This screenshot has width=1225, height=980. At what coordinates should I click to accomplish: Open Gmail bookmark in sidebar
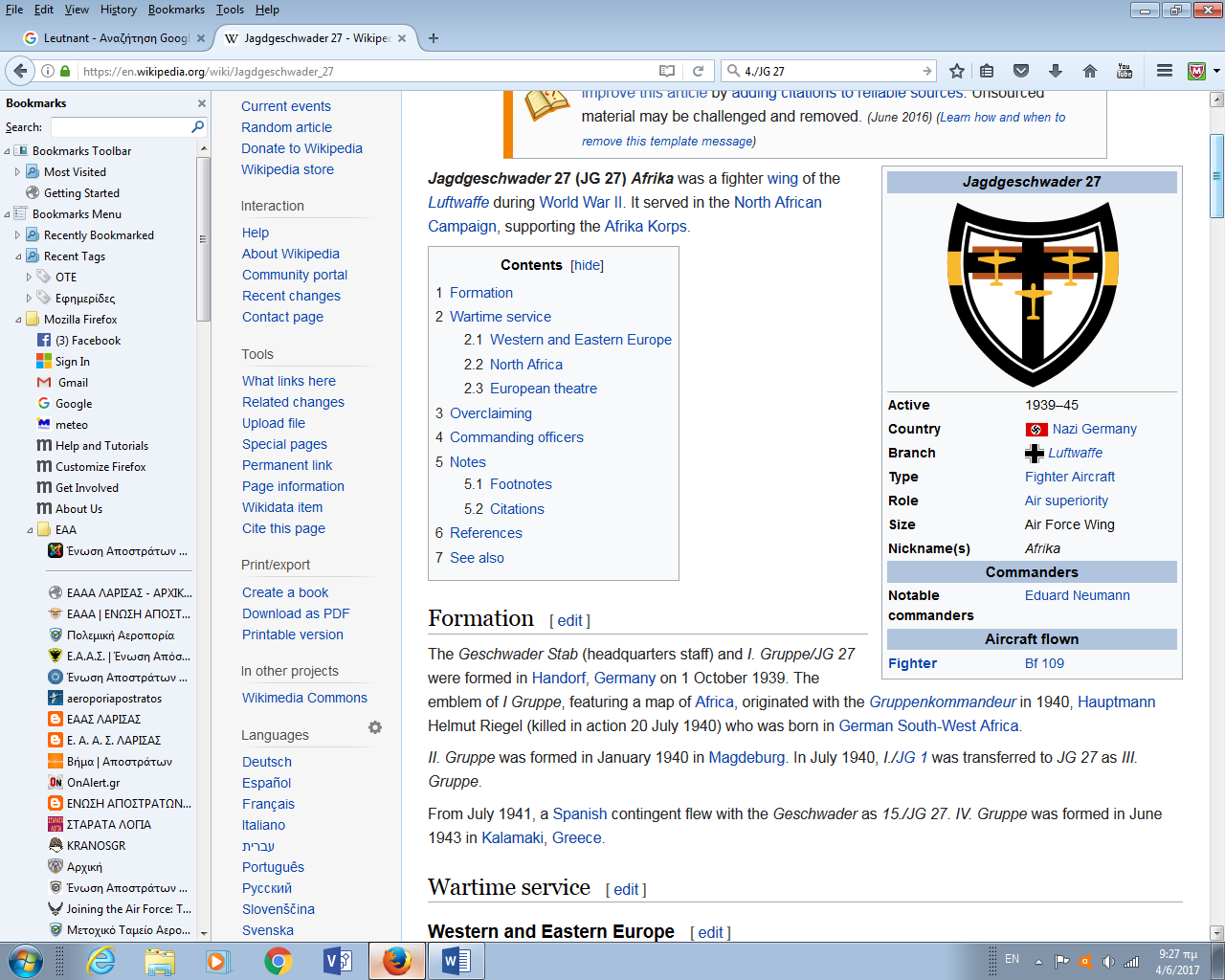(73, 382)
